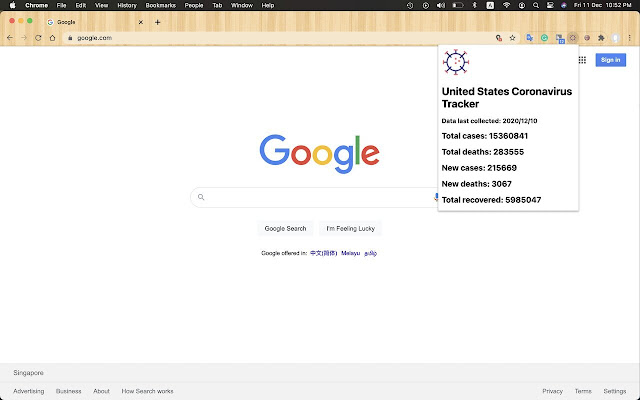Image resolution: width=640 pixels, height=400 pixels.
Task: Click the menu bar date and time
Action: pyautogui.click(x=602, y=5)
